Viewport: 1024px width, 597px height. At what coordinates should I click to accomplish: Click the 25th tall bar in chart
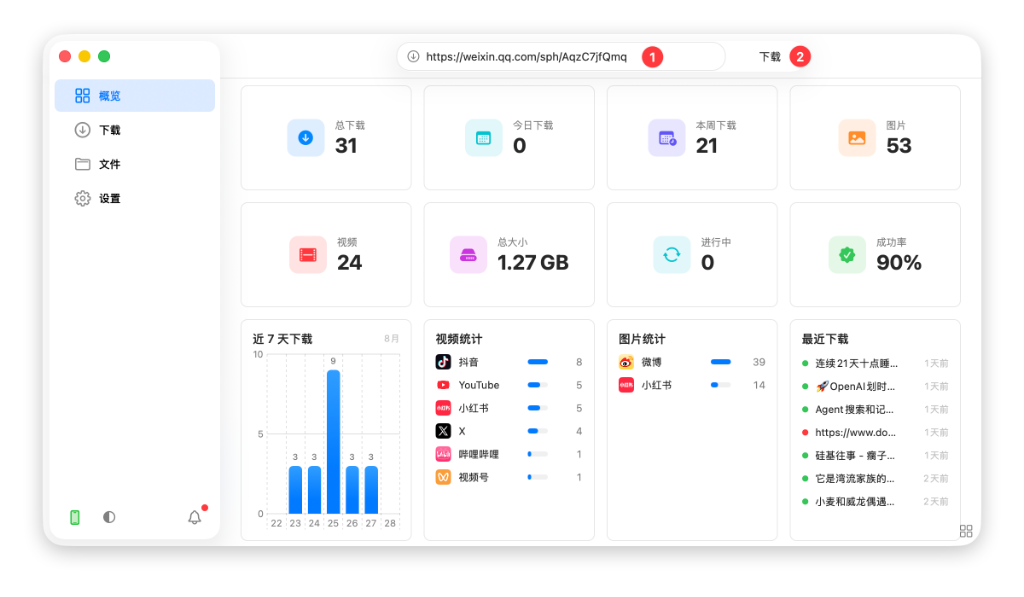pyautogui.click(x=333, y=442)
